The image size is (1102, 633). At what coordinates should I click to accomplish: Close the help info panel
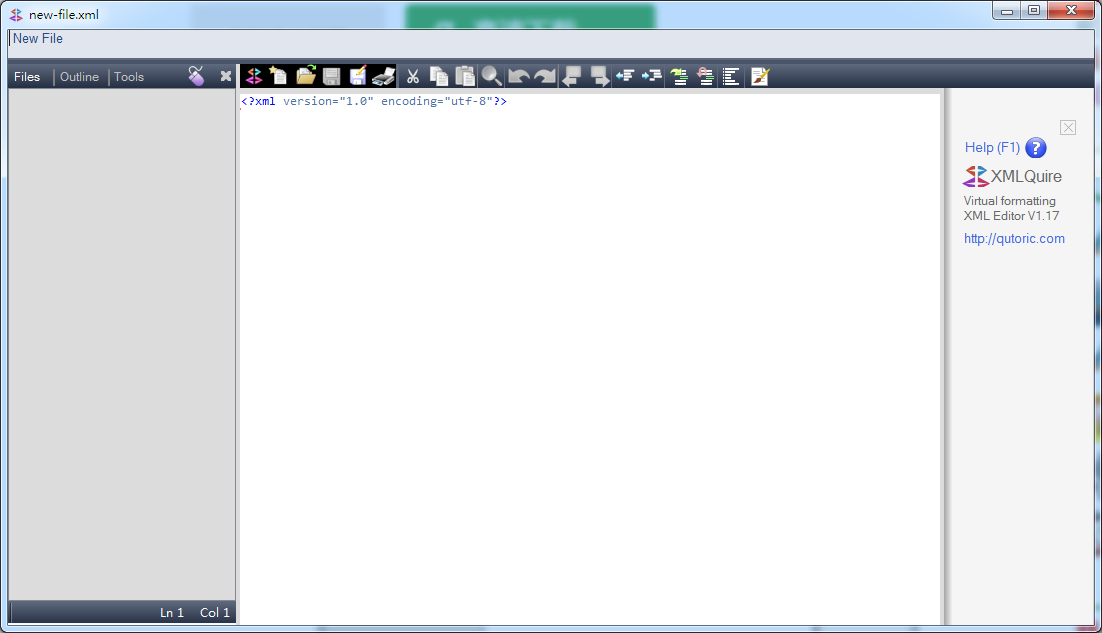tap(1068, 127)
